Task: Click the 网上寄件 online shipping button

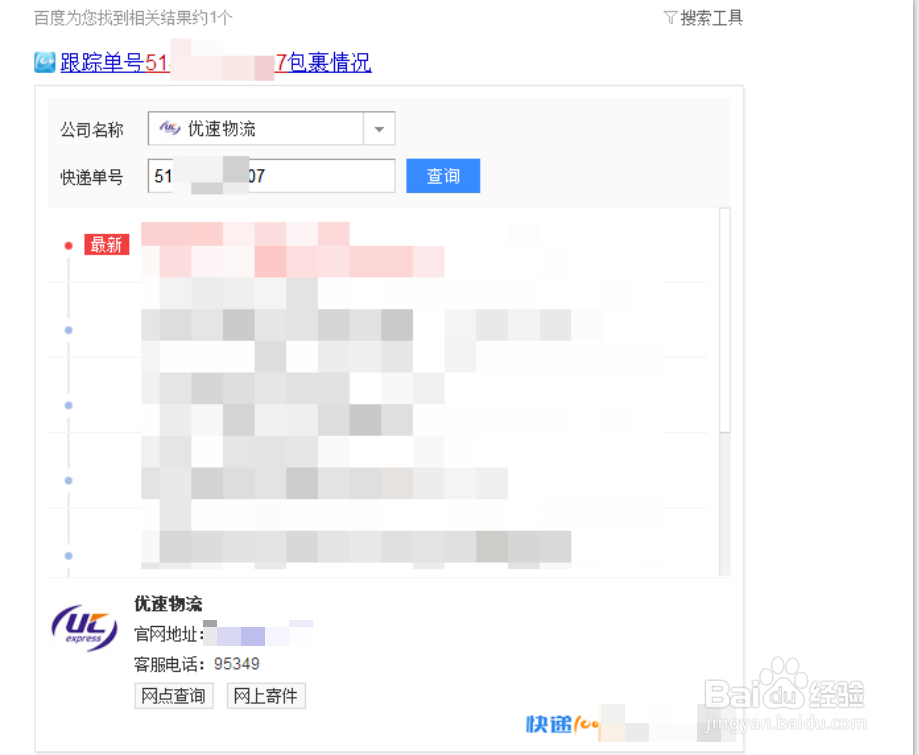Action: point(265,696)
